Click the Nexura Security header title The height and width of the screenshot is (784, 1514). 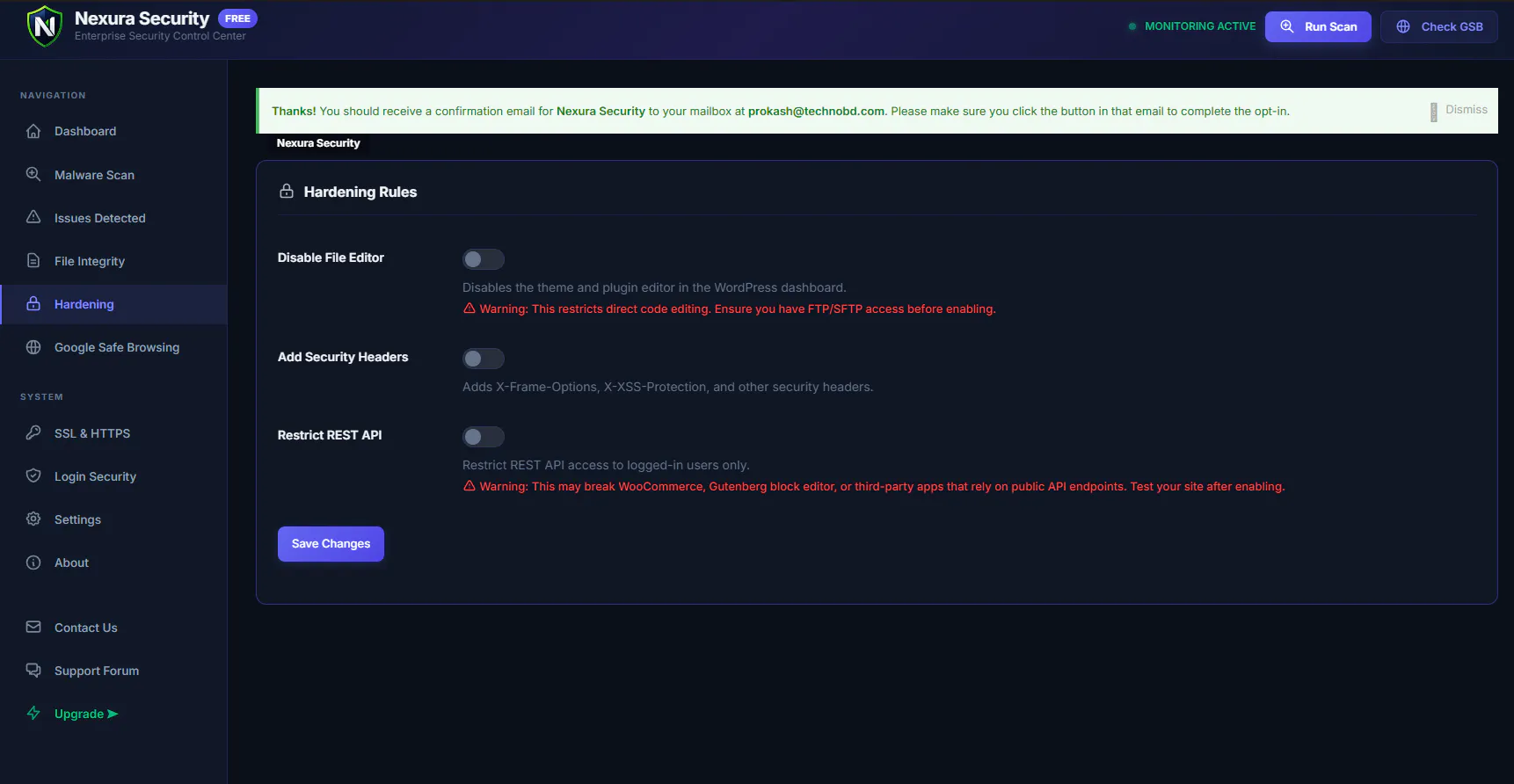click(142, 18)
